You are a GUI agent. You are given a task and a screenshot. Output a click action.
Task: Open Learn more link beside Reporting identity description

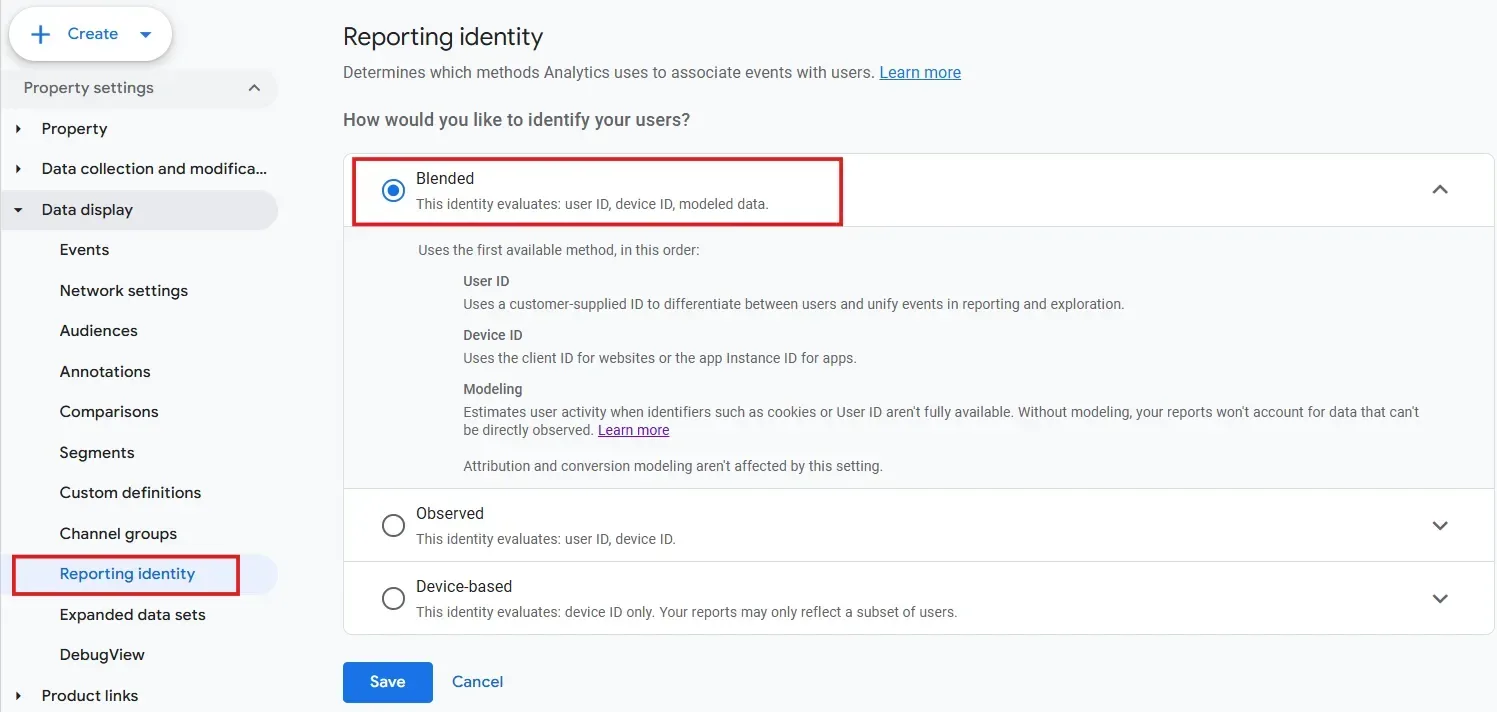920,73
